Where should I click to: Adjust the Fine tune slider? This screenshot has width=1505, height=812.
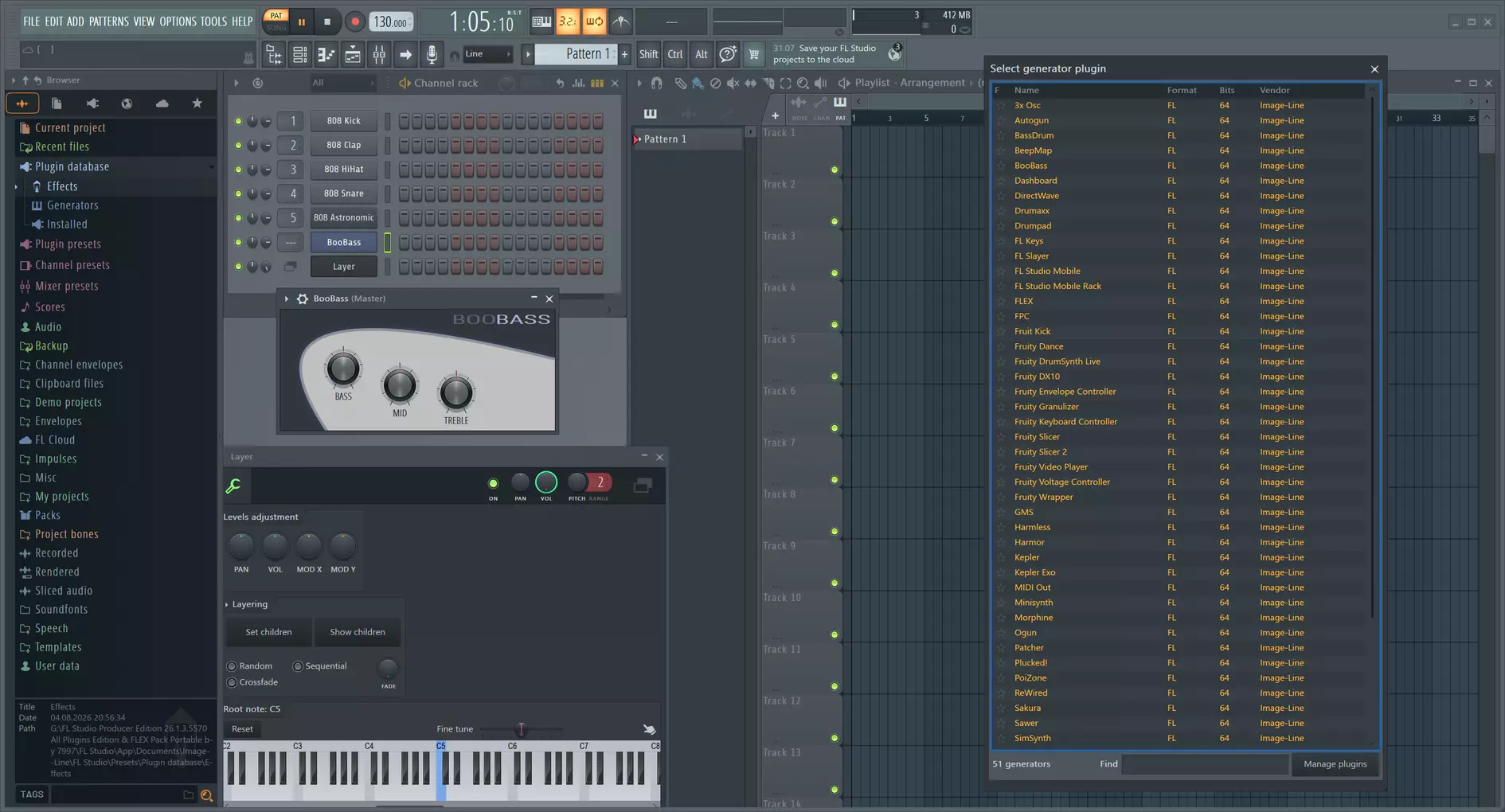coord(521,729)
